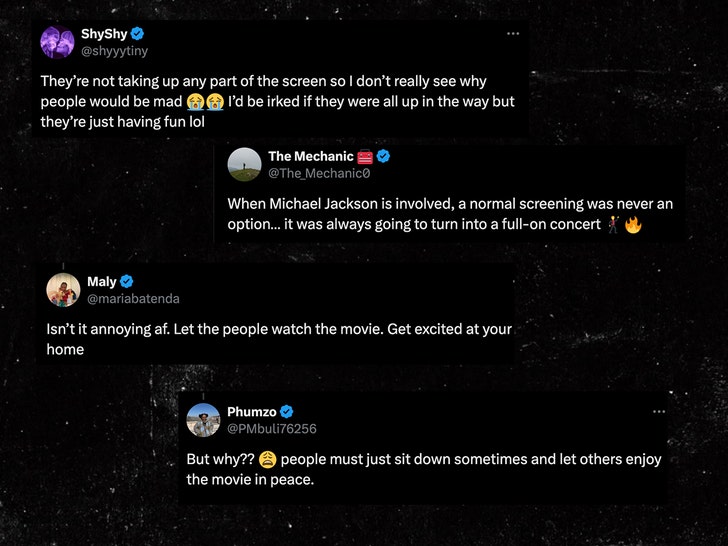
Task: Open The Mechanic display name link
Action: [311, 156]
